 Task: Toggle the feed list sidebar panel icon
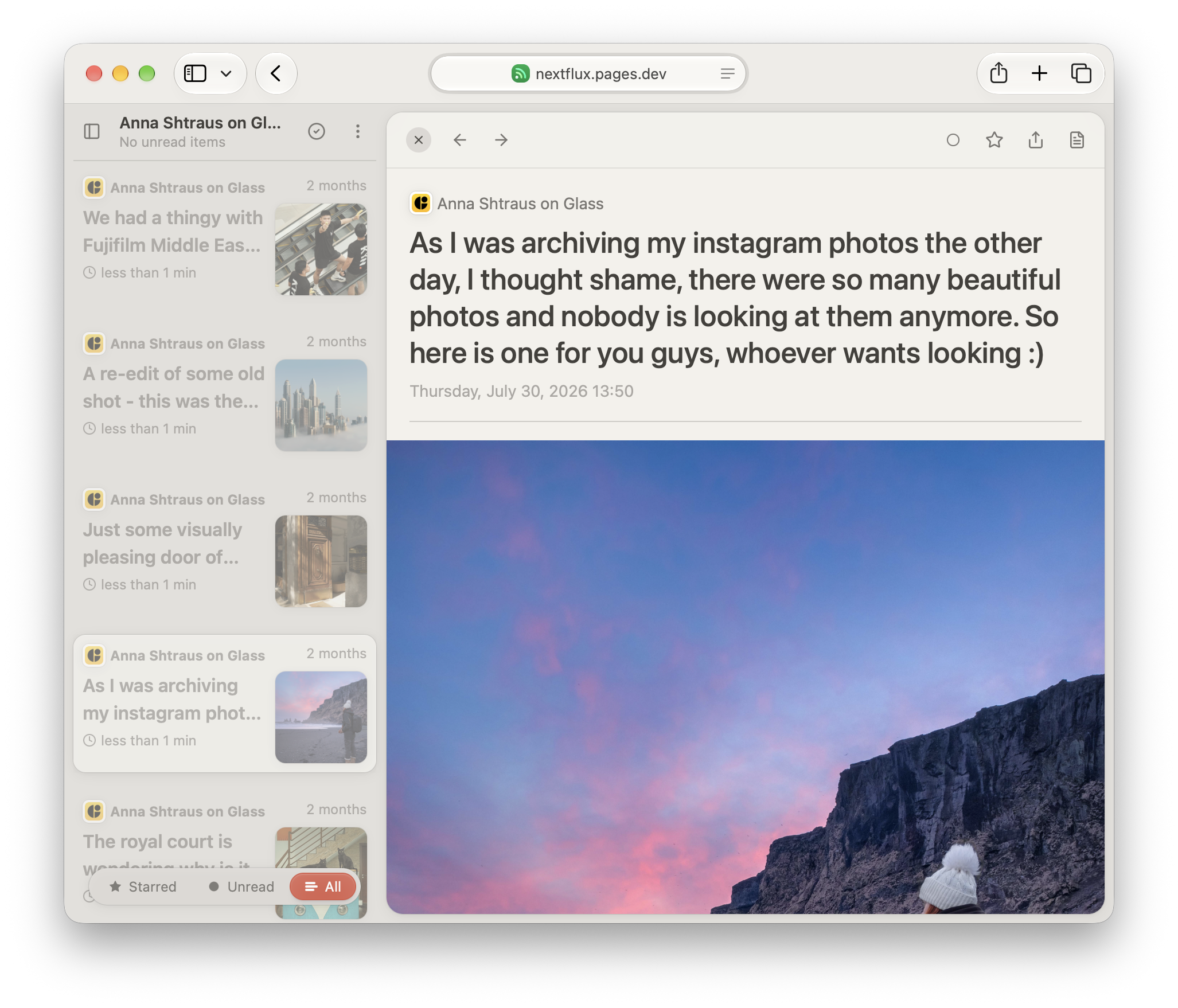92,131
